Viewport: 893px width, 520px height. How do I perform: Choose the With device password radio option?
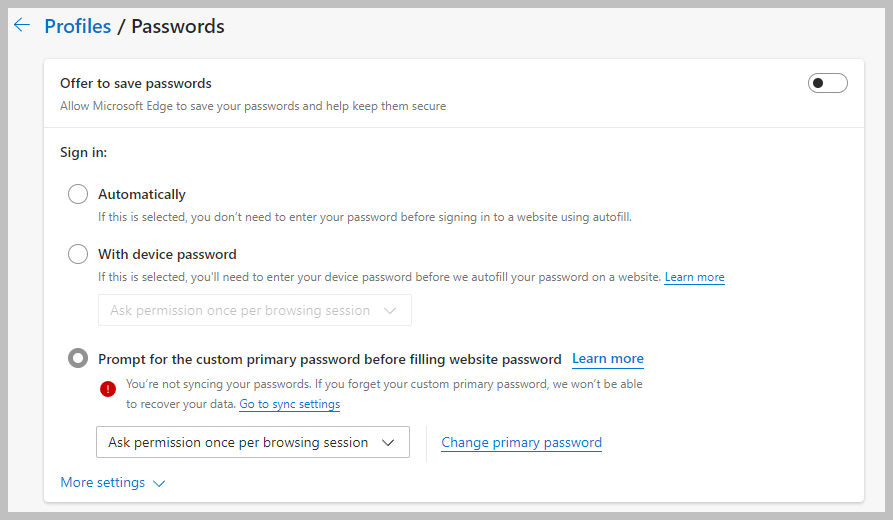[x=78, y=254]
